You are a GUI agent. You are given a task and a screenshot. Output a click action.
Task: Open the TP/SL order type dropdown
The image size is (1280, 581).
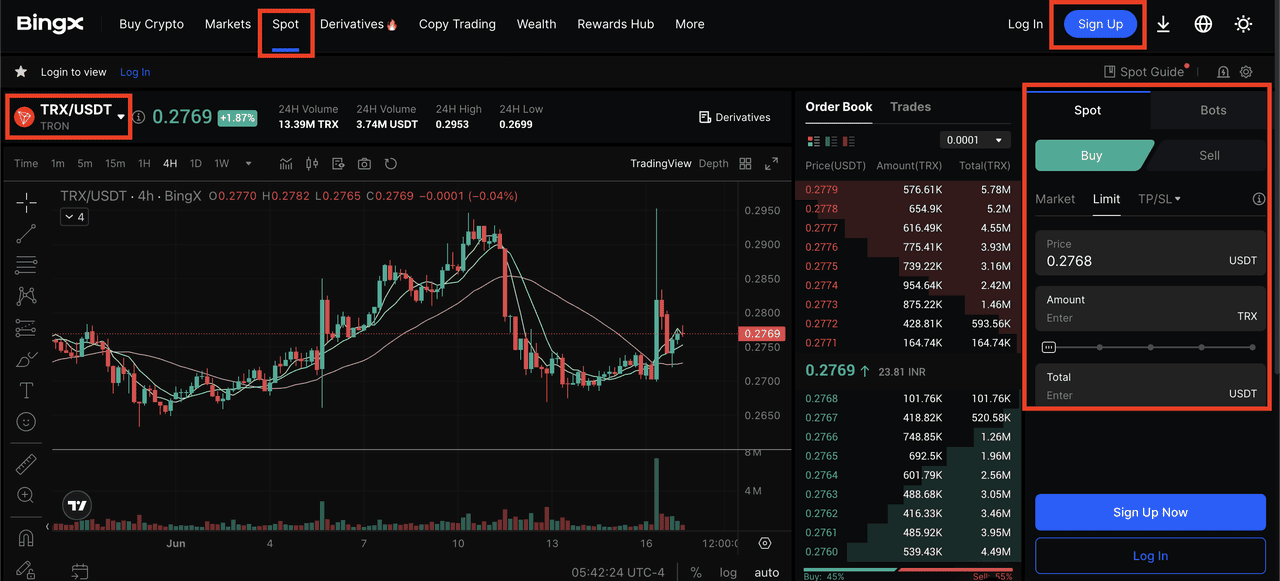[1159, 199]
